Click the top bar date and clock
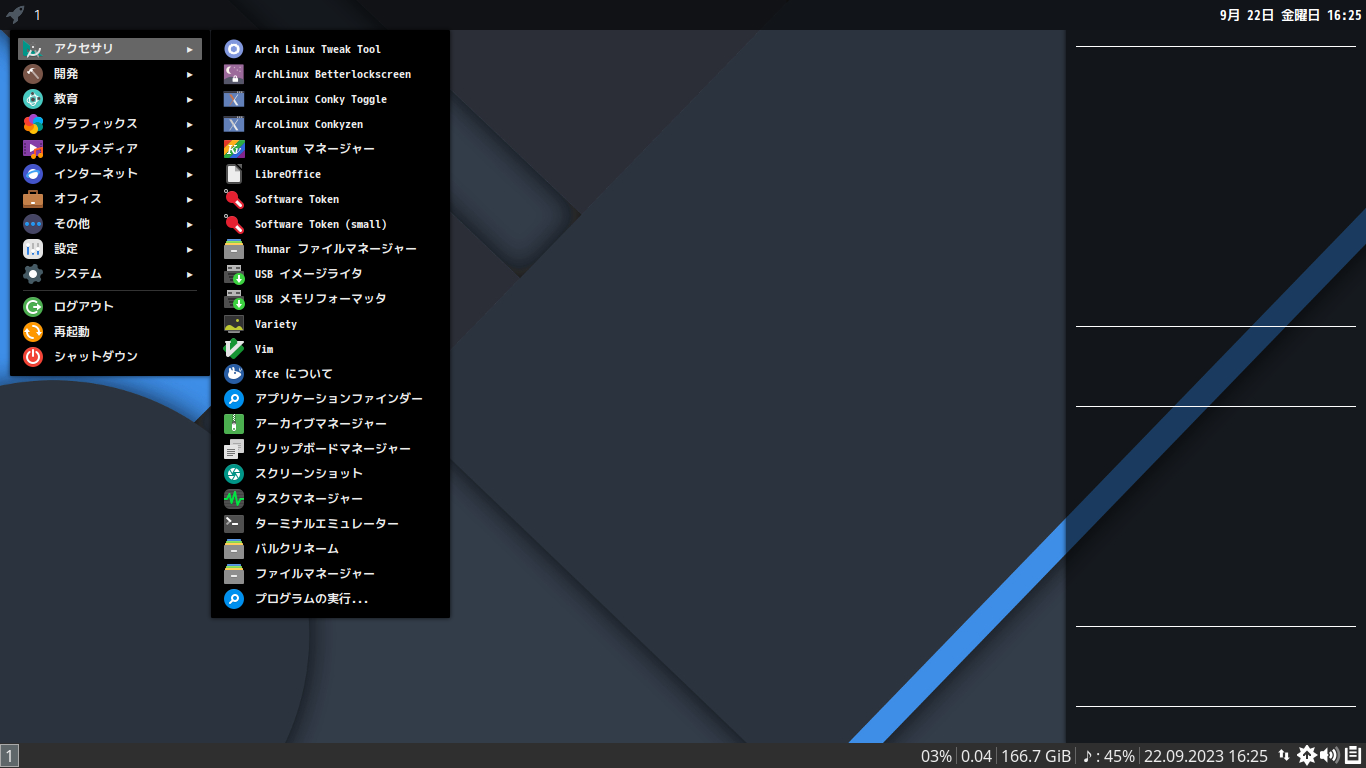Screen dimensions: 1366x768 coord(1291,15)
